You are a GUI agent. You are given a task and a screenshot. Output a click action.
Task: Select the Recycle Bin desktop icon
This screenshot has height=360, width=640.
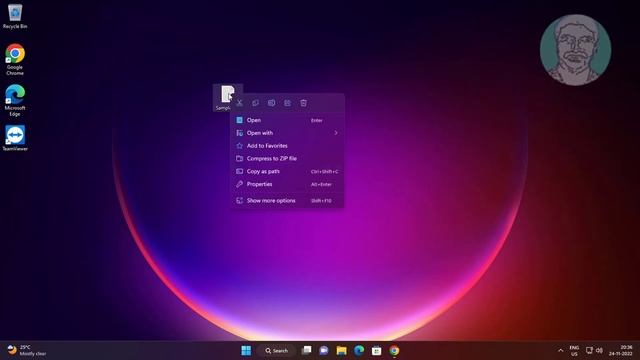[15, 16]
